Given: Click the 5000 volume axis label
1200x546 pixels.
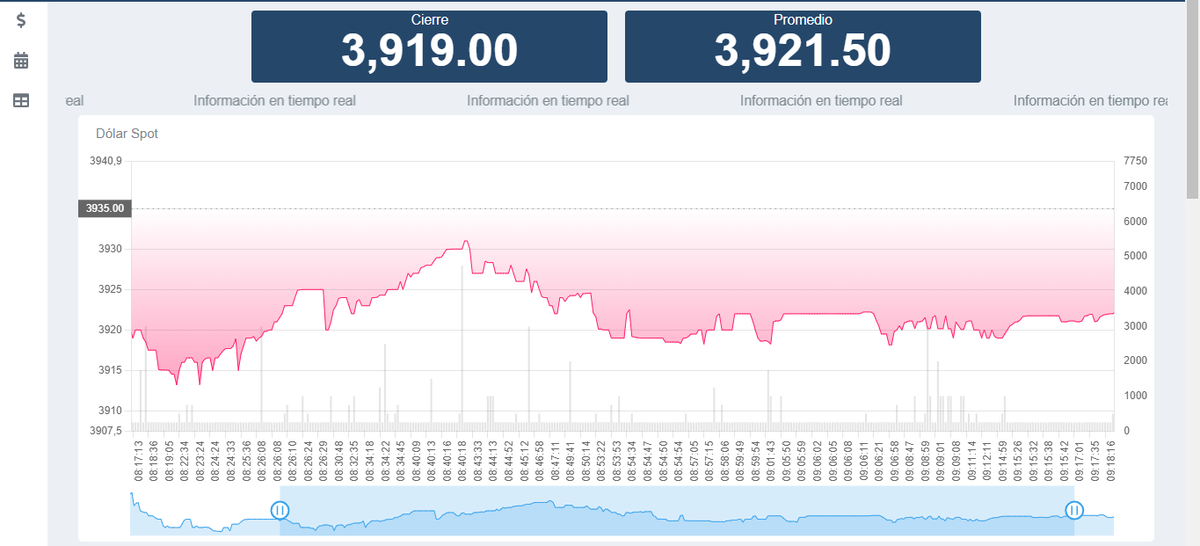Looking at the screenshot, I should click(x=1135, y=256).
